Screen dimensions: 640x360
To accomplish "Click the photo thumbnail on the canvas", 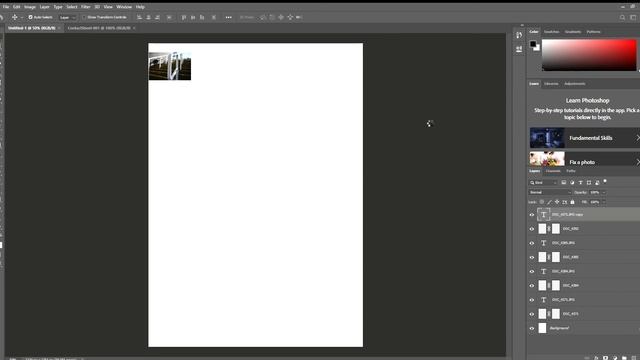I will [170, 66].
